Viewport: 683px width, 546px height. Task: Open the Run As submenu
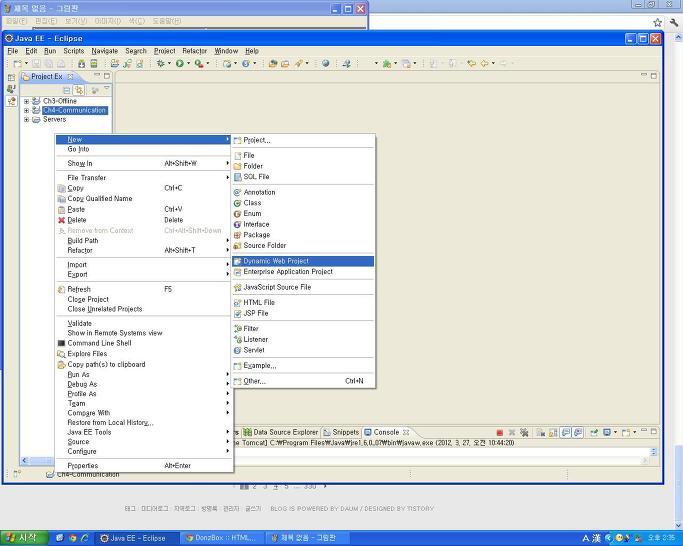144,375
